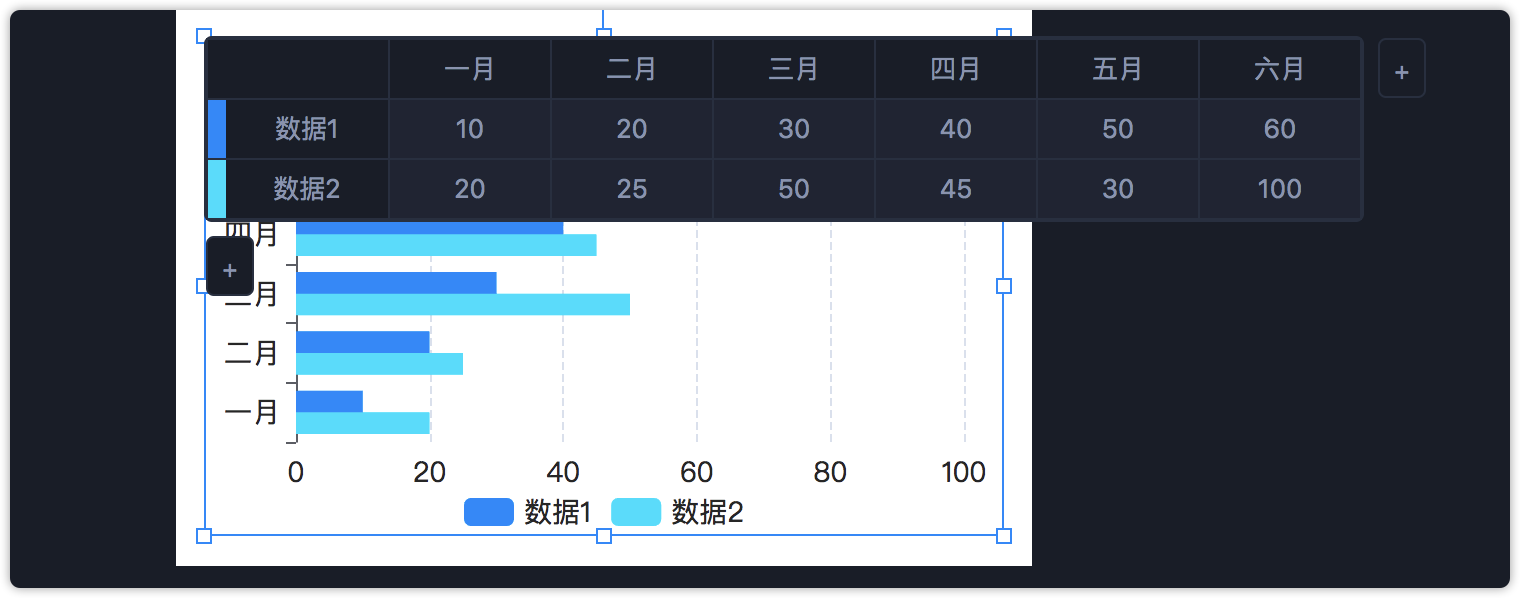Select the 一月 column header cell
This screenshot has width=1520, height=598.
click(470, 69)
